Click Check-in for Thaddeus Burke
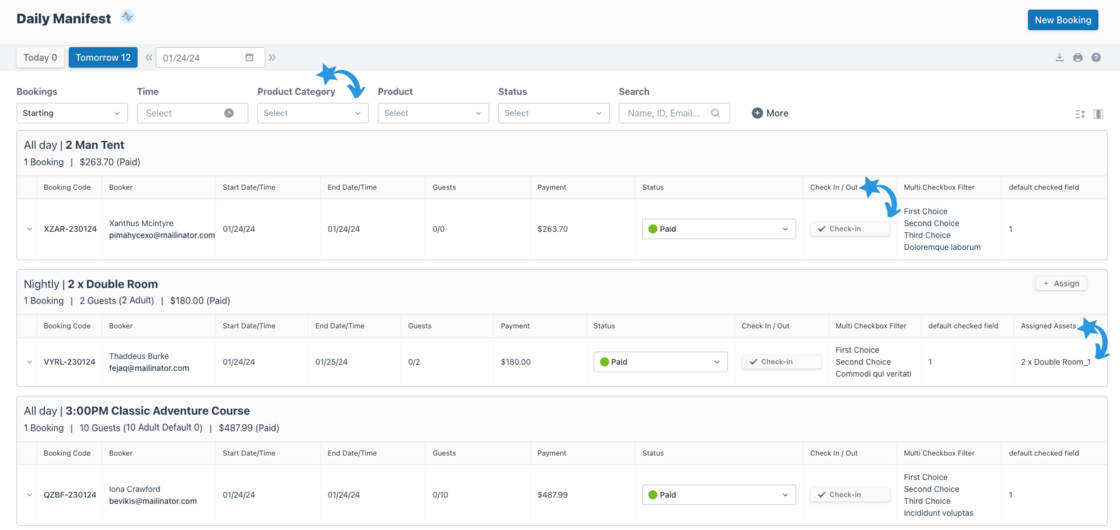 click(781, 362)
